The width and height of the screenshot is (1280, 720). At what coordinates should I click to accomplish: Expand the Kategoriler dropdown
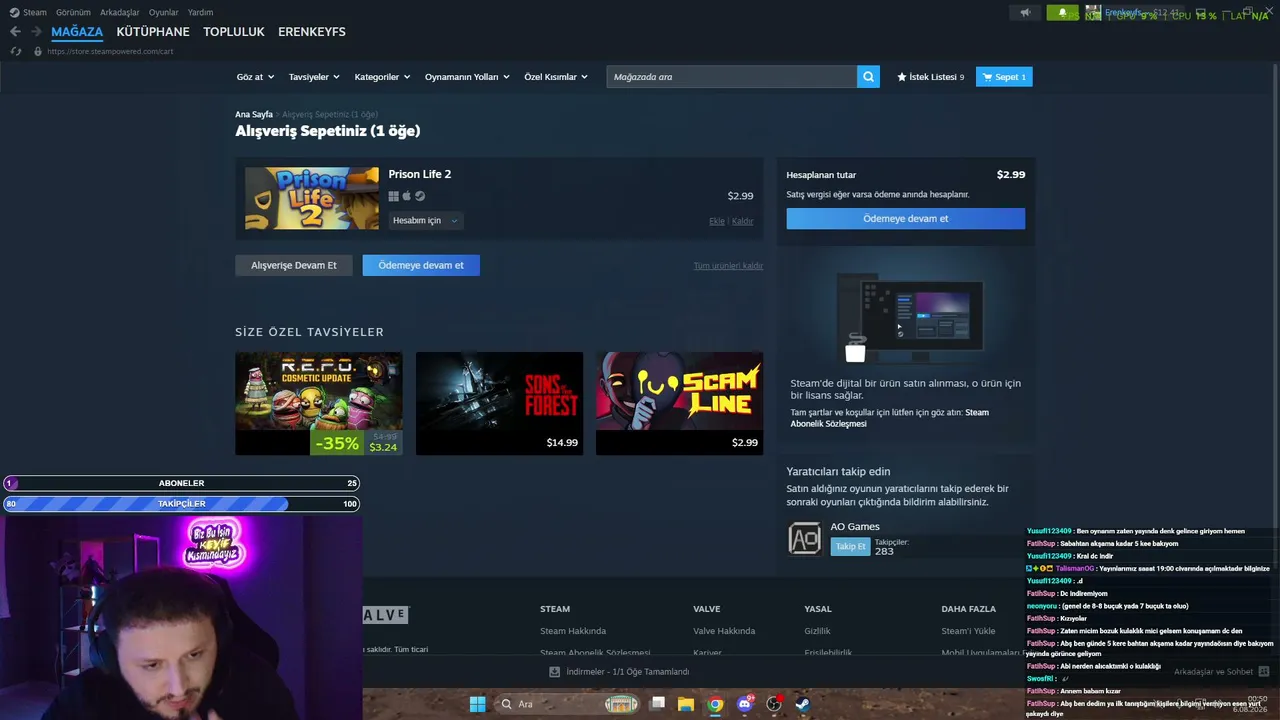pyautogui.click(x=382, y=77)
